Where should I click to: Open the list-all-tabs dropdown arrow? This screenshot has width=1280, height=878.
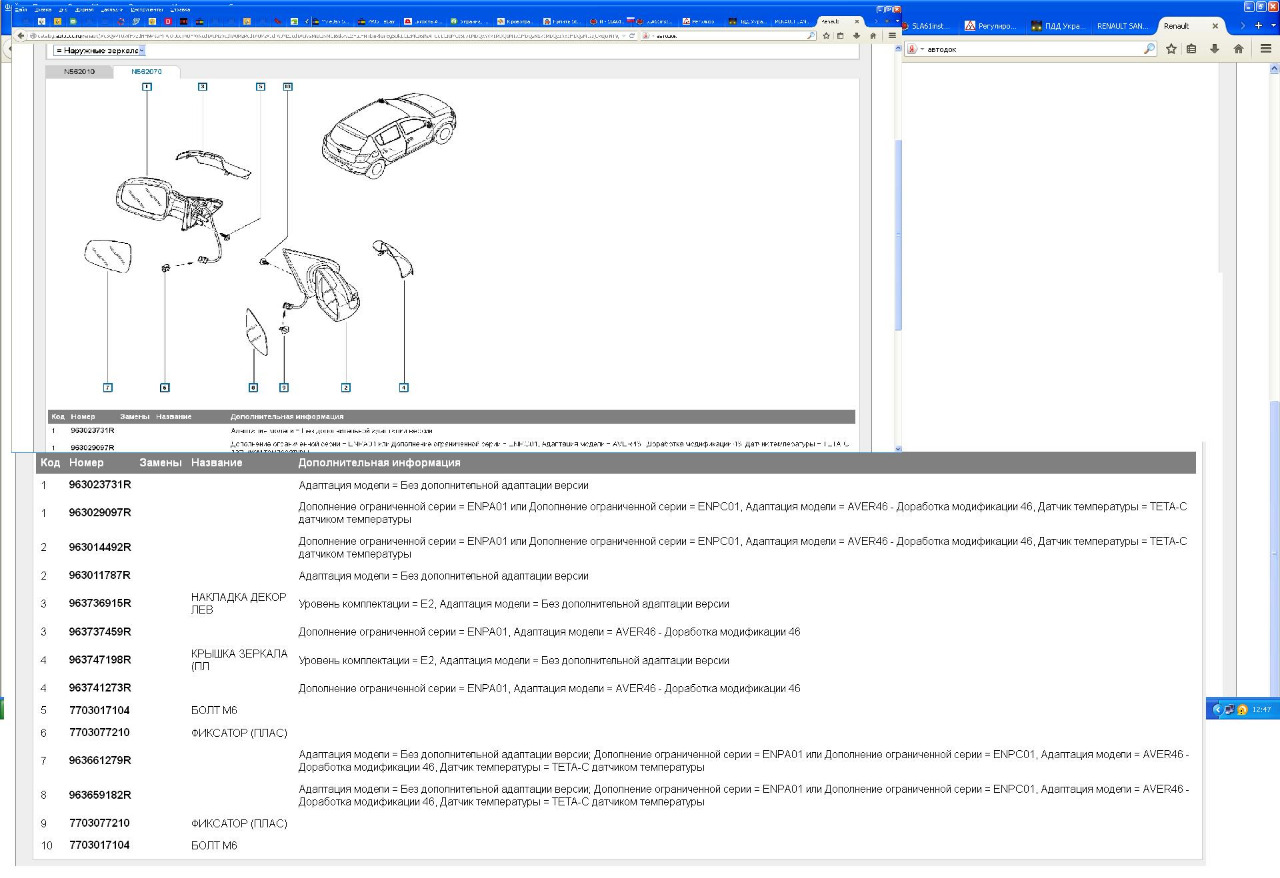(1272, 26)
